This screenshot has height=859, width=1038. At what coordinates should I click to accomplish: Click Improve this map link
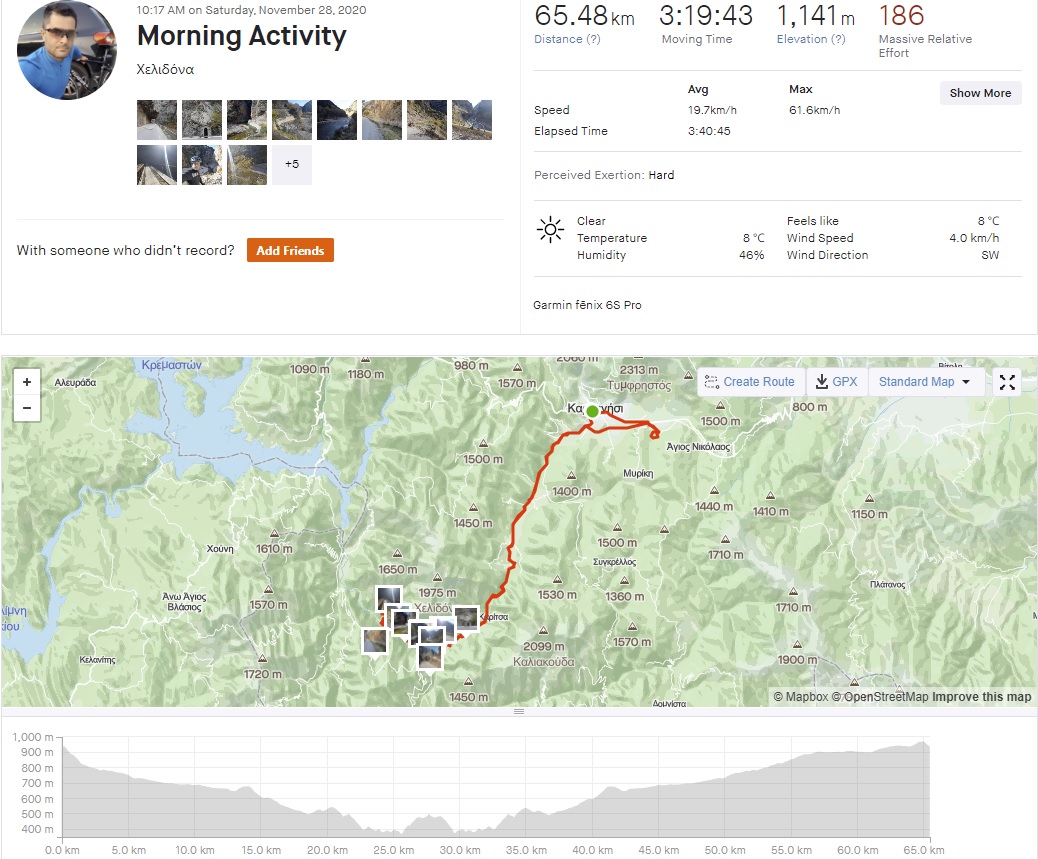coord(981,697)
